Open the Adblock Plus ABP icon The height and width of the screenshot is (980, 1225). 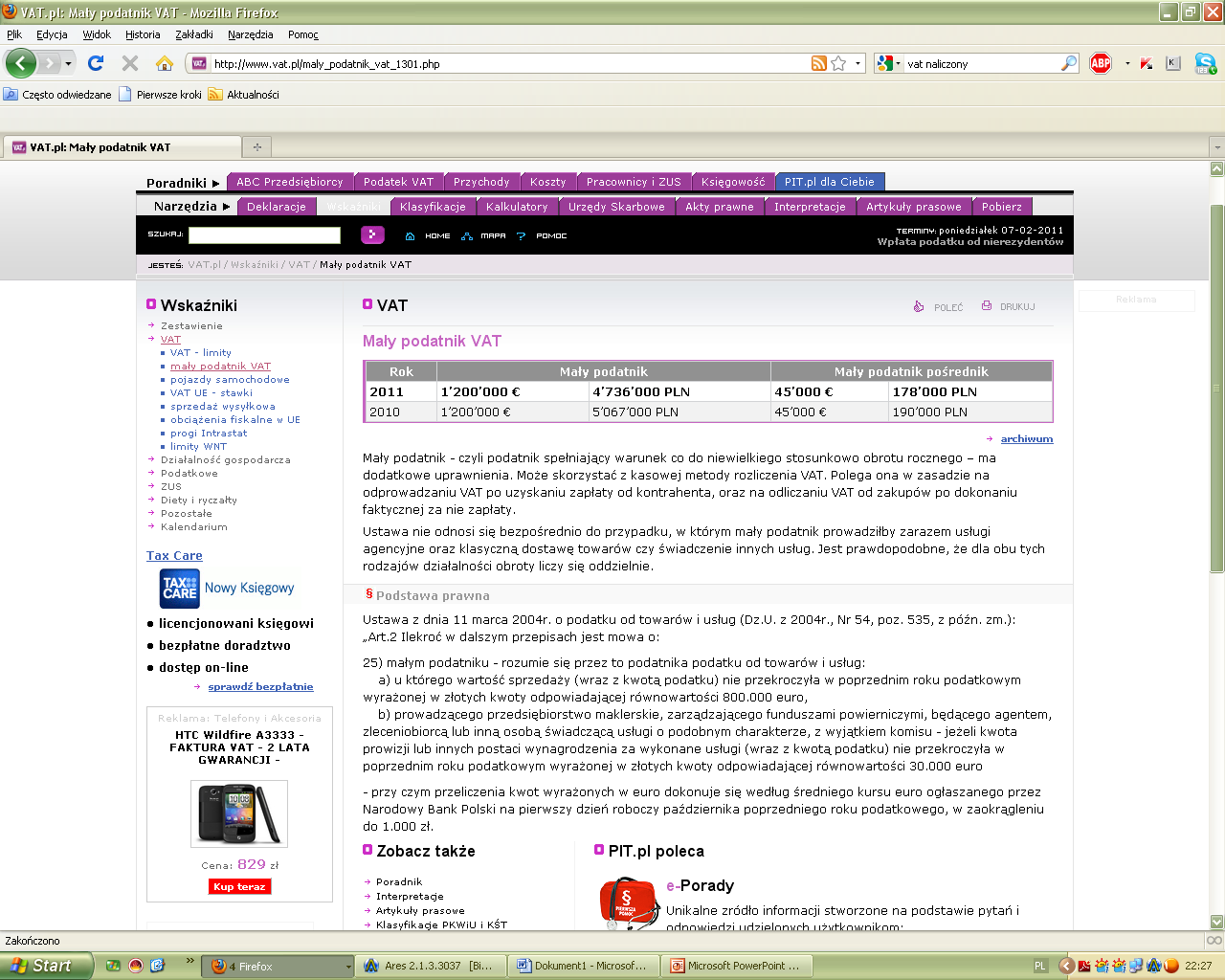1101,63
